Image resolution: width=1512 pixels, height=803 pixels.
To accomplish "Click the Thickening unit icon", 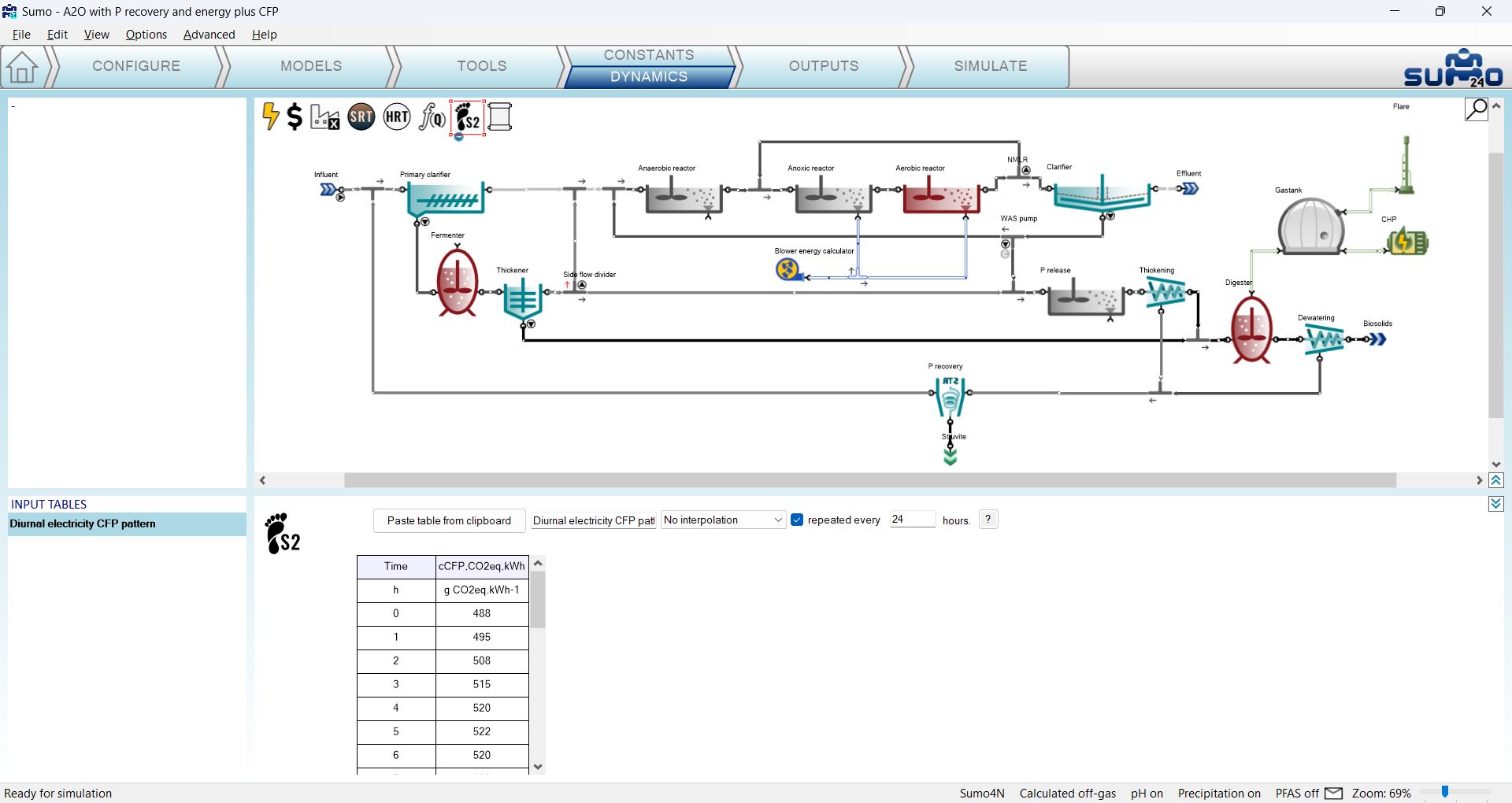I will pyautogui.click(x=1166, y=292).
